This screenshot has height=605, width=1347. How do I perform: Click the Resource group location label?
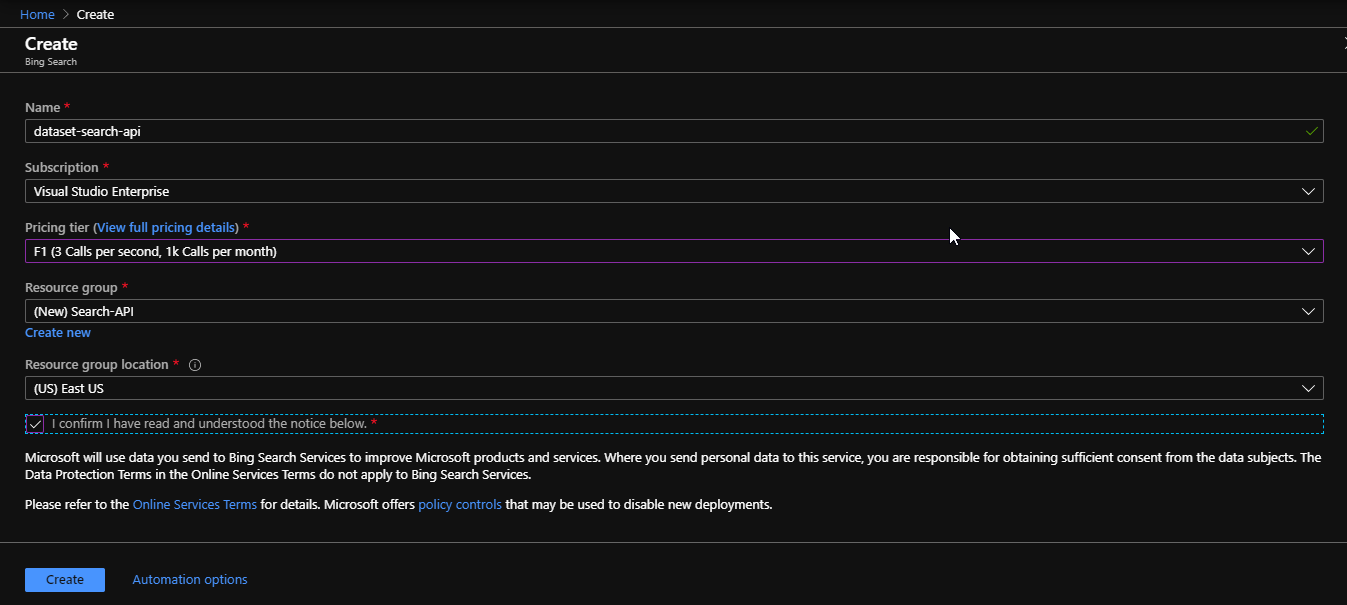tap(98, 365)
